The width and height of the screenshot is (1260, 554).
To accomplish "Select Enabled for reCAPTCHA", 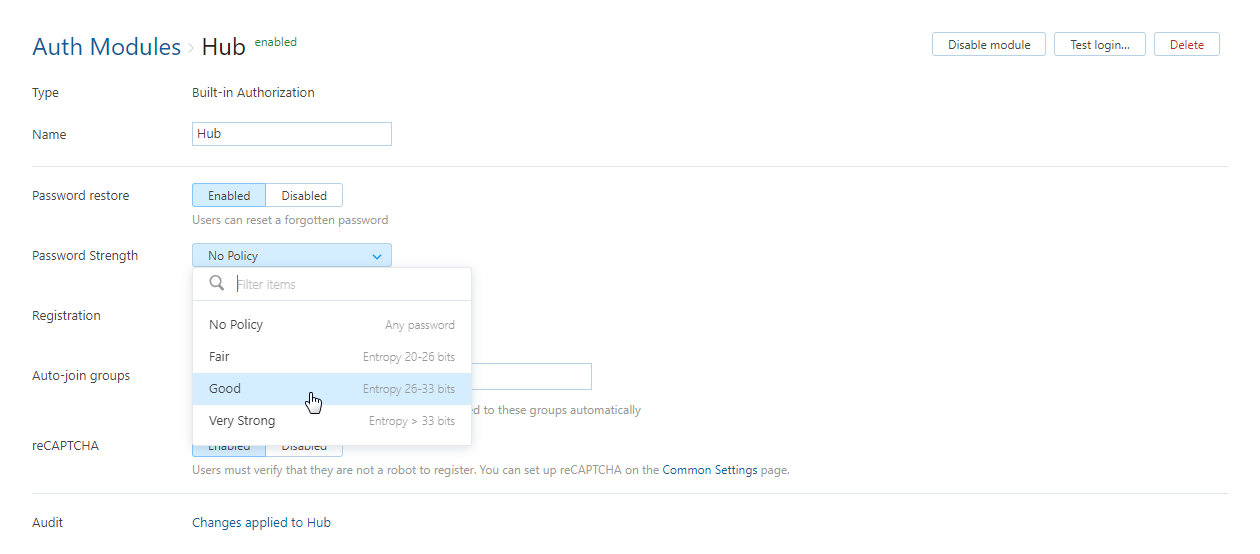I will (229, 450).
